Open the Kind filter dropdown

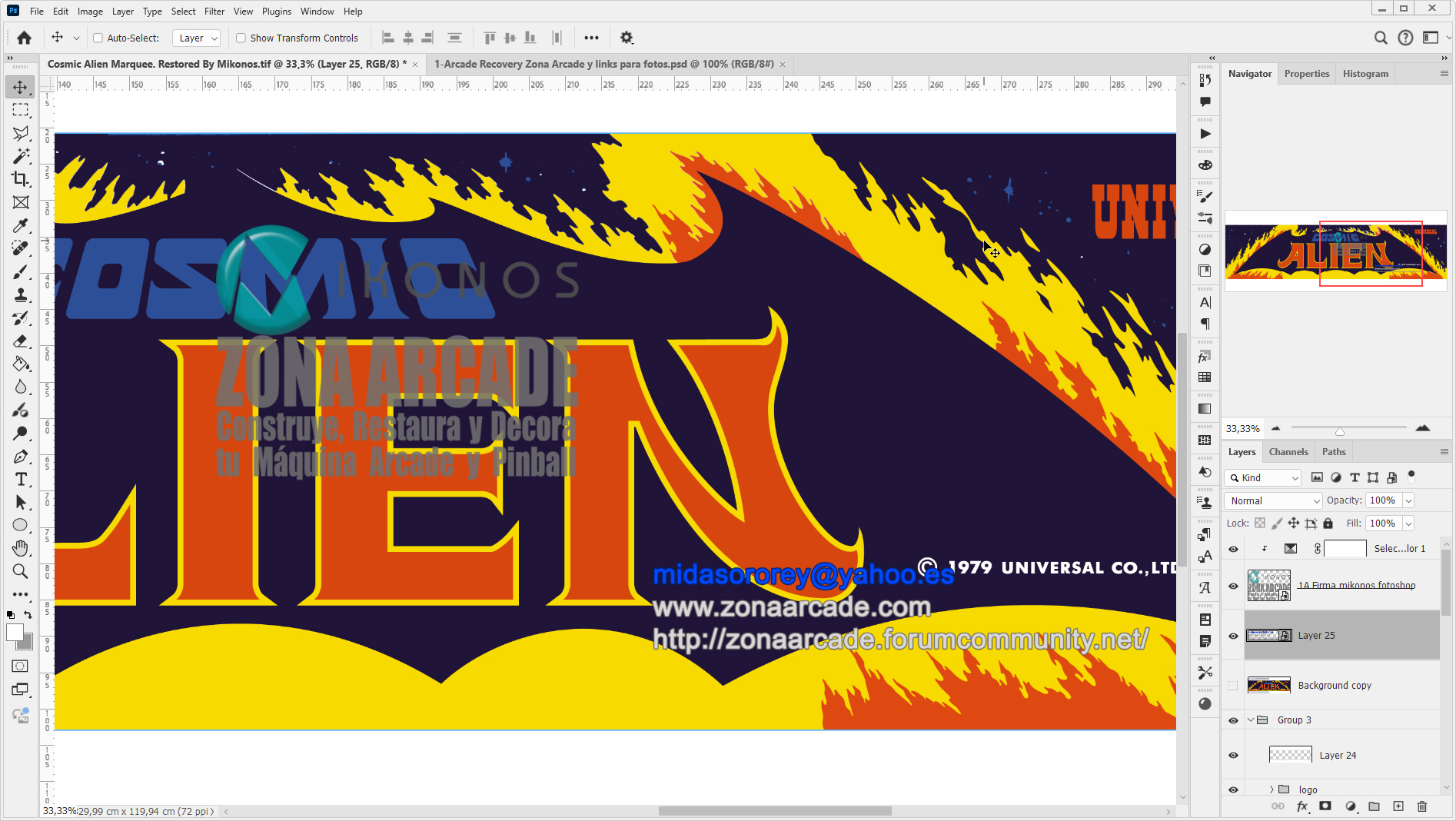[x=1262, y=477]
